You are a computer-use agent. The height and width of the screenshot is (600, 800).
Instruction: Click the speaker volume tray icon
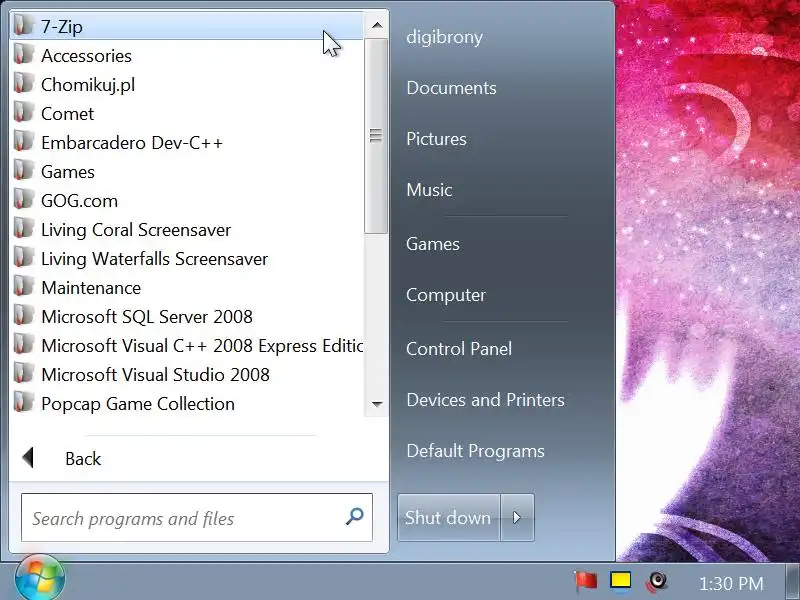[x=657, y=582]
